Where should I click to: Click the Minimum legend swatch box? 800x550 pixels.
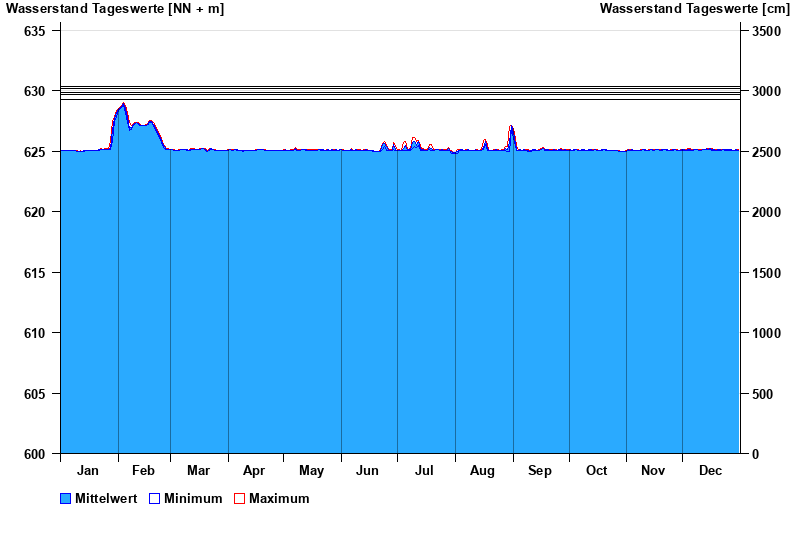(x=154, y=499)
